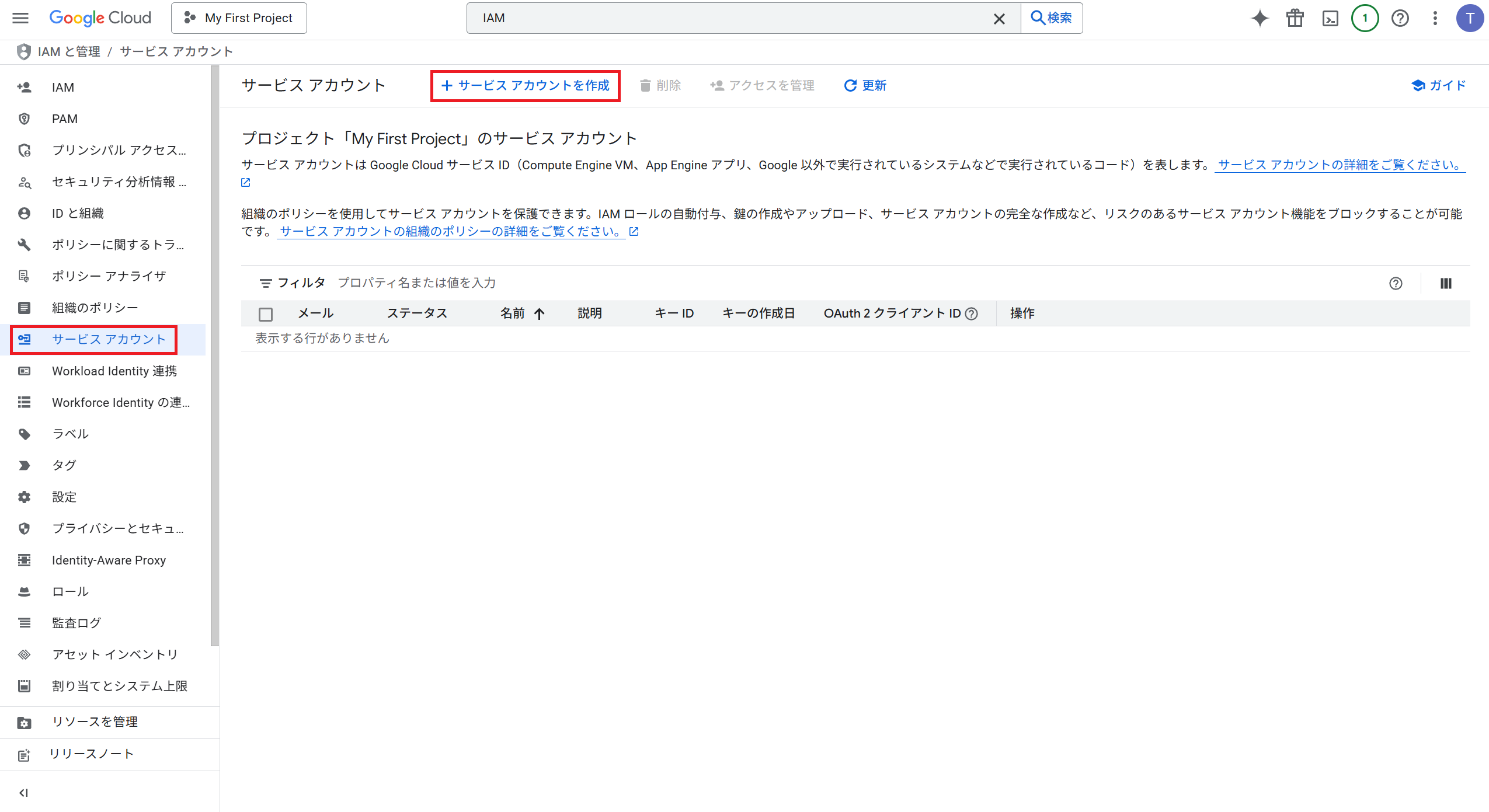Open the help question mark in header
Image resolution: width=1489 pixels, height=812 pixels.
click(1400, 18)
